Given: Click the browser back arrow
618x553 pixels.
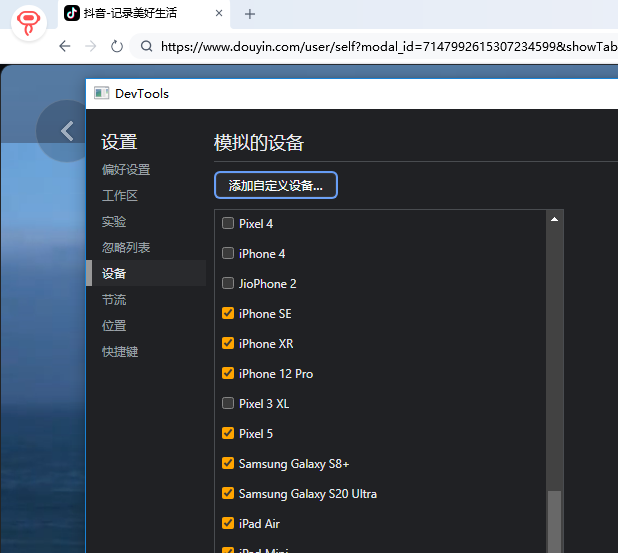Looking at the screenshot, I should tap(65, 47).
